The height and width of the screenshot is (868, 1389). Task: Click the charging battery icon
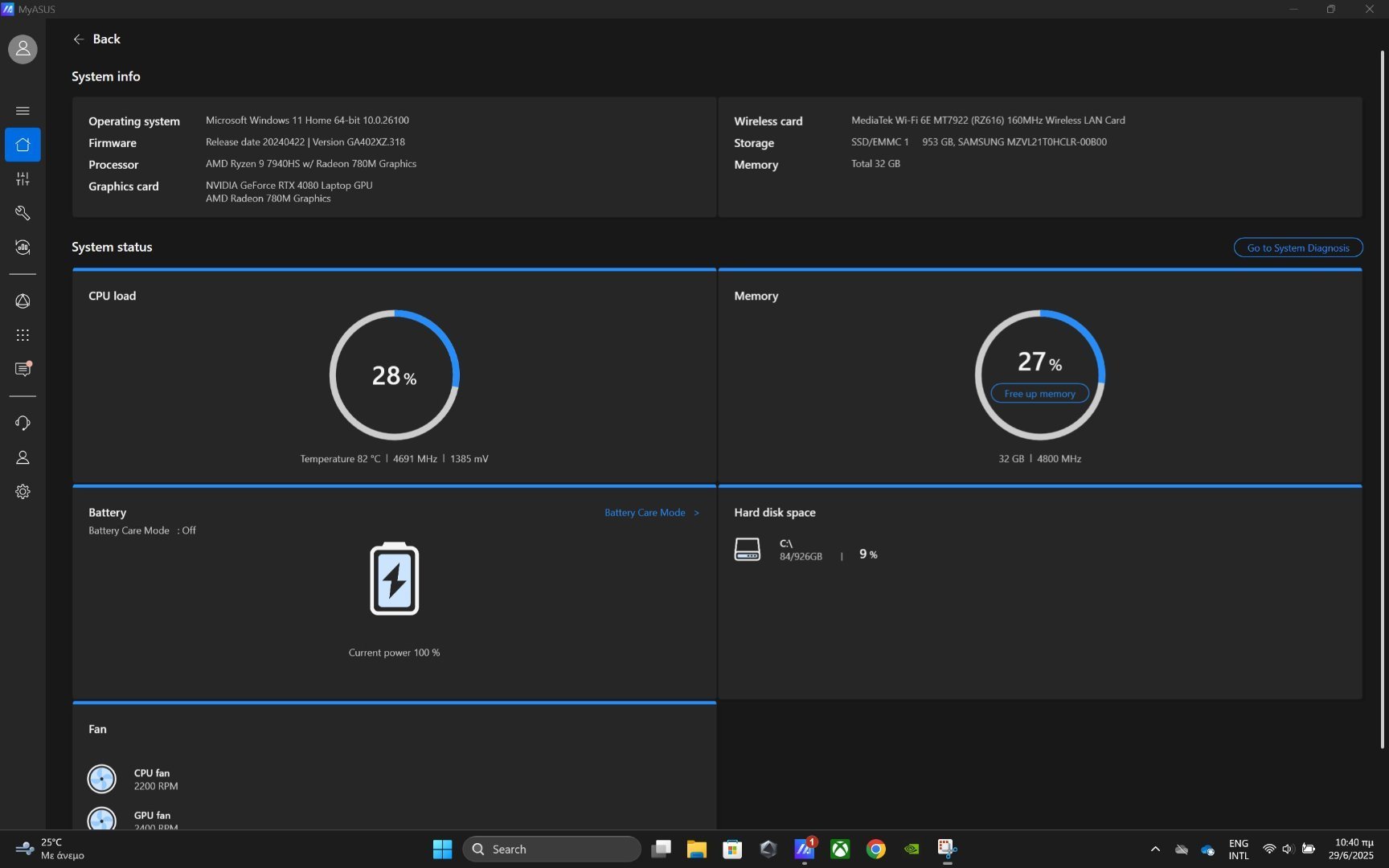point(394,579)
